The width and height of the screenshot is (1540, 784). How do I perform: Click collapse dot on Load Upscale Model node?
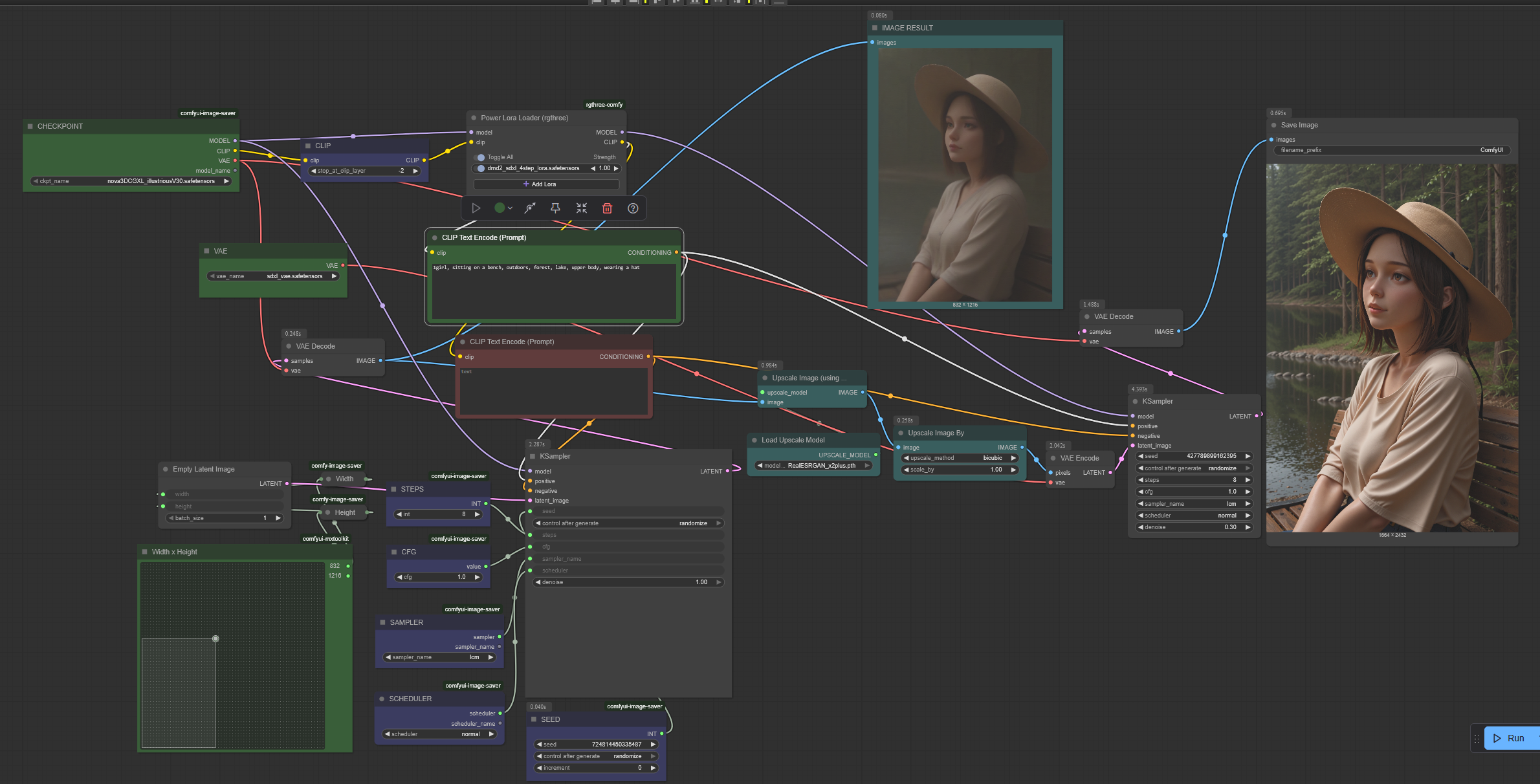pyautogui.click(x=754, y=441)
